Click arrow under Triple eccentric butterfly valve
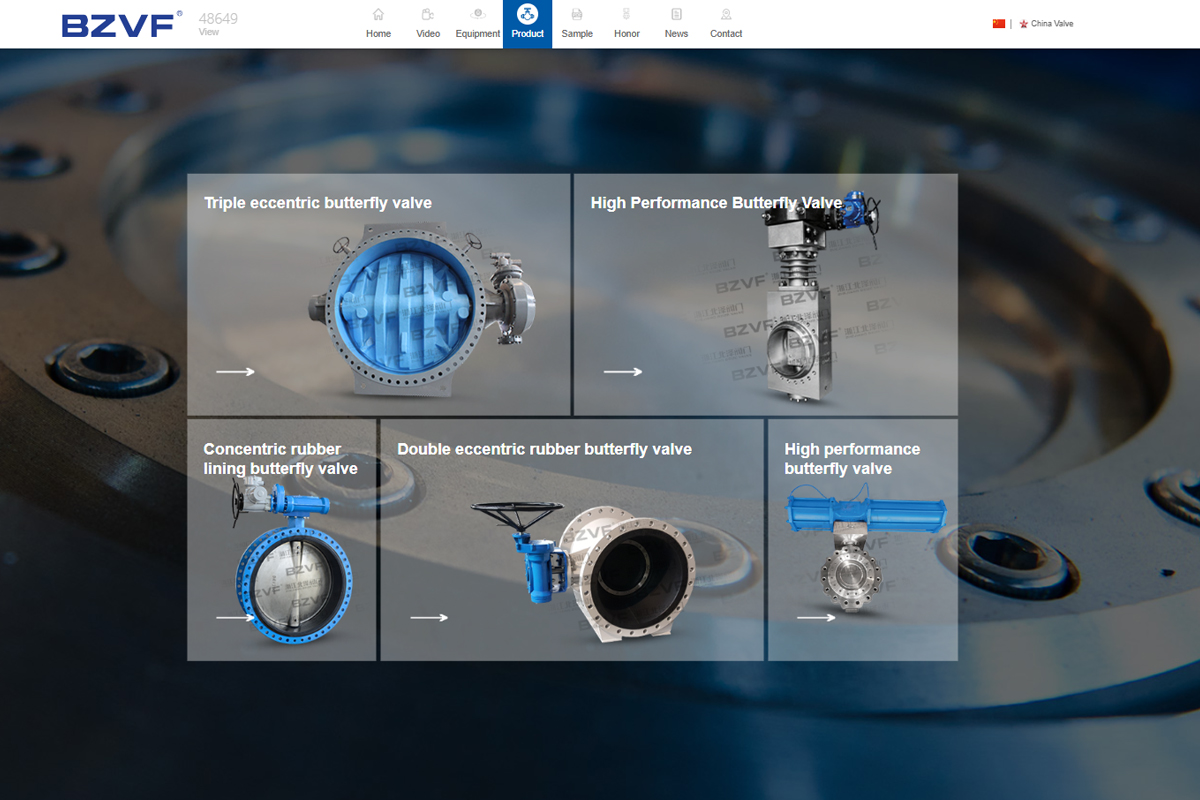Viewport: 1200px width, 800px height. coord(235,372)
